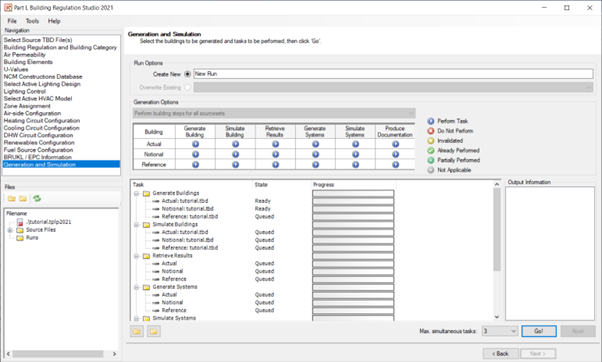
Task: Toggle Retrieve Results task for Actual row
Action: pyautogui.click(x=275, y=144)
